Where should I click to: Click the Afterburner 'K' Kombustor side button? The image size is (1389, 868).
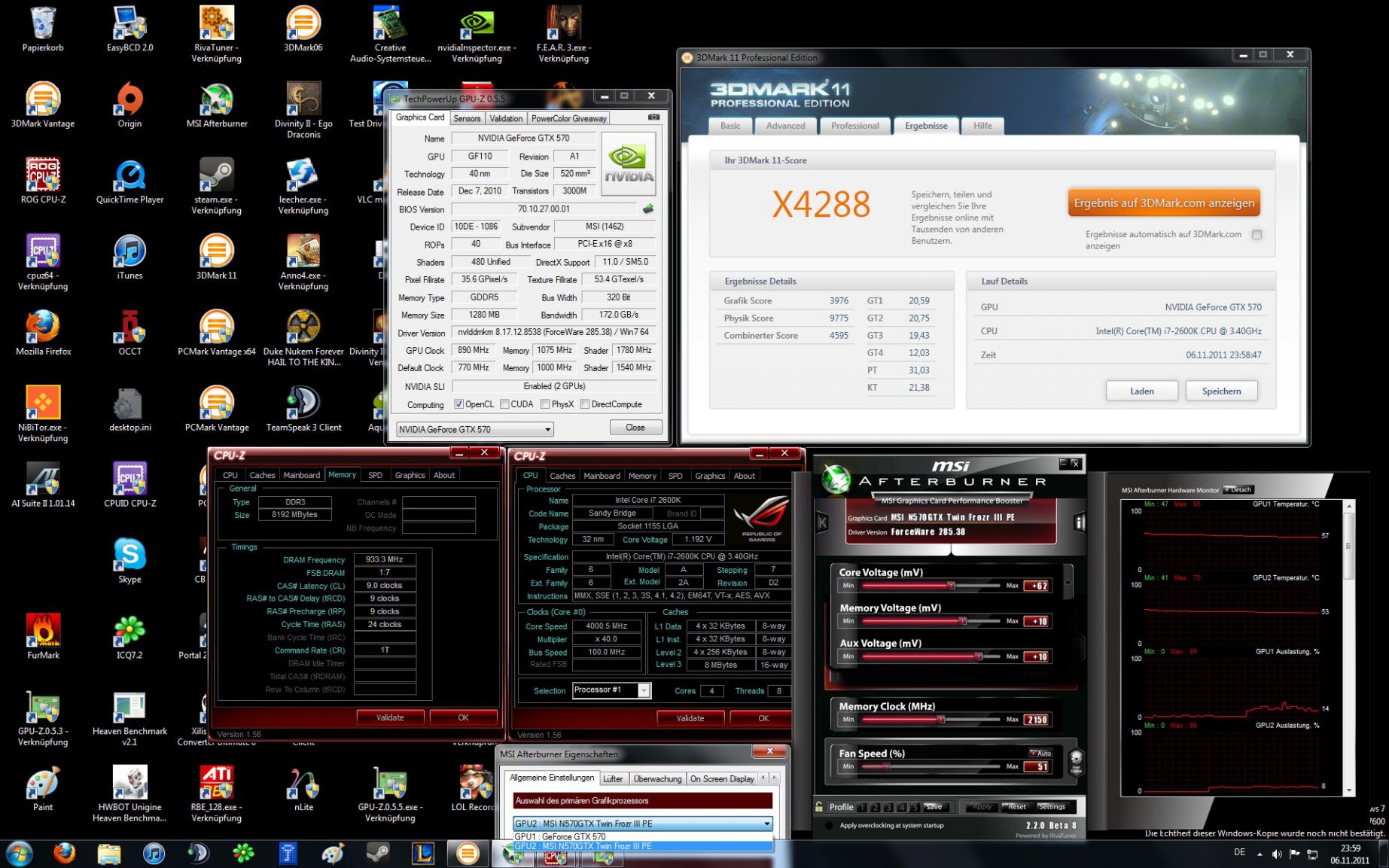822,522
